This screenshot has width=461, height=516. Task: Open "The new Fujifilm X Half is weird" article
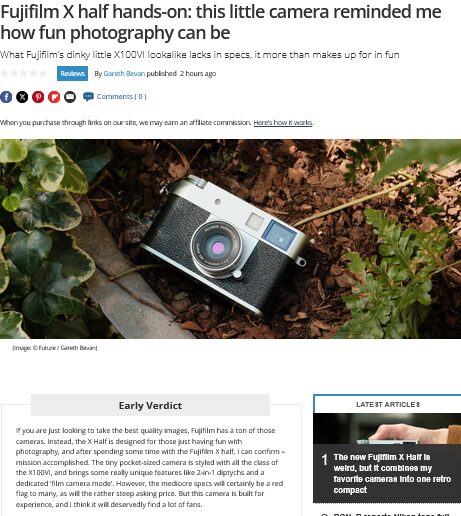point(392,473)
